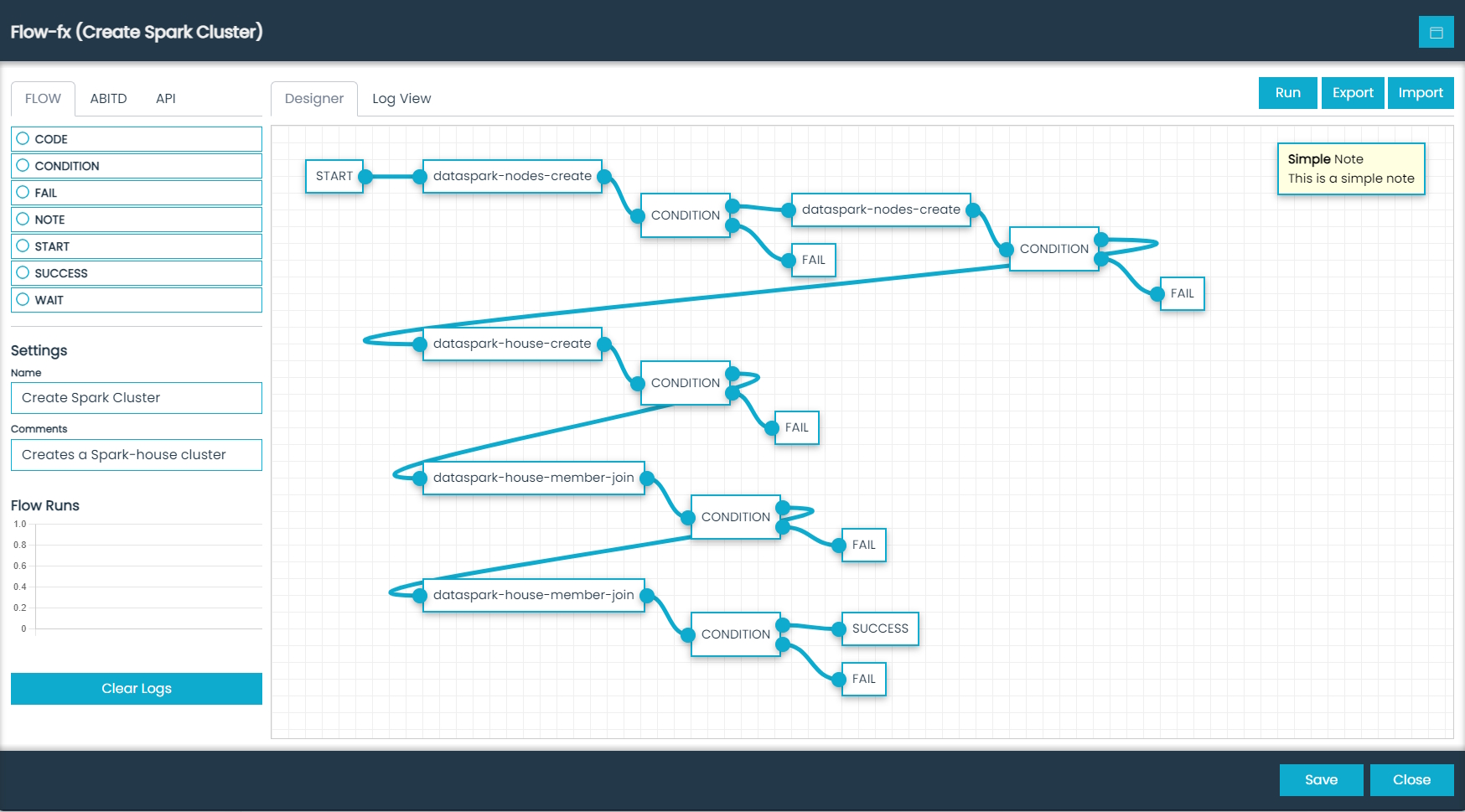Switch to the ABITD tab
This screenshot has height=812, width=1465.
[x=109, y=98]
